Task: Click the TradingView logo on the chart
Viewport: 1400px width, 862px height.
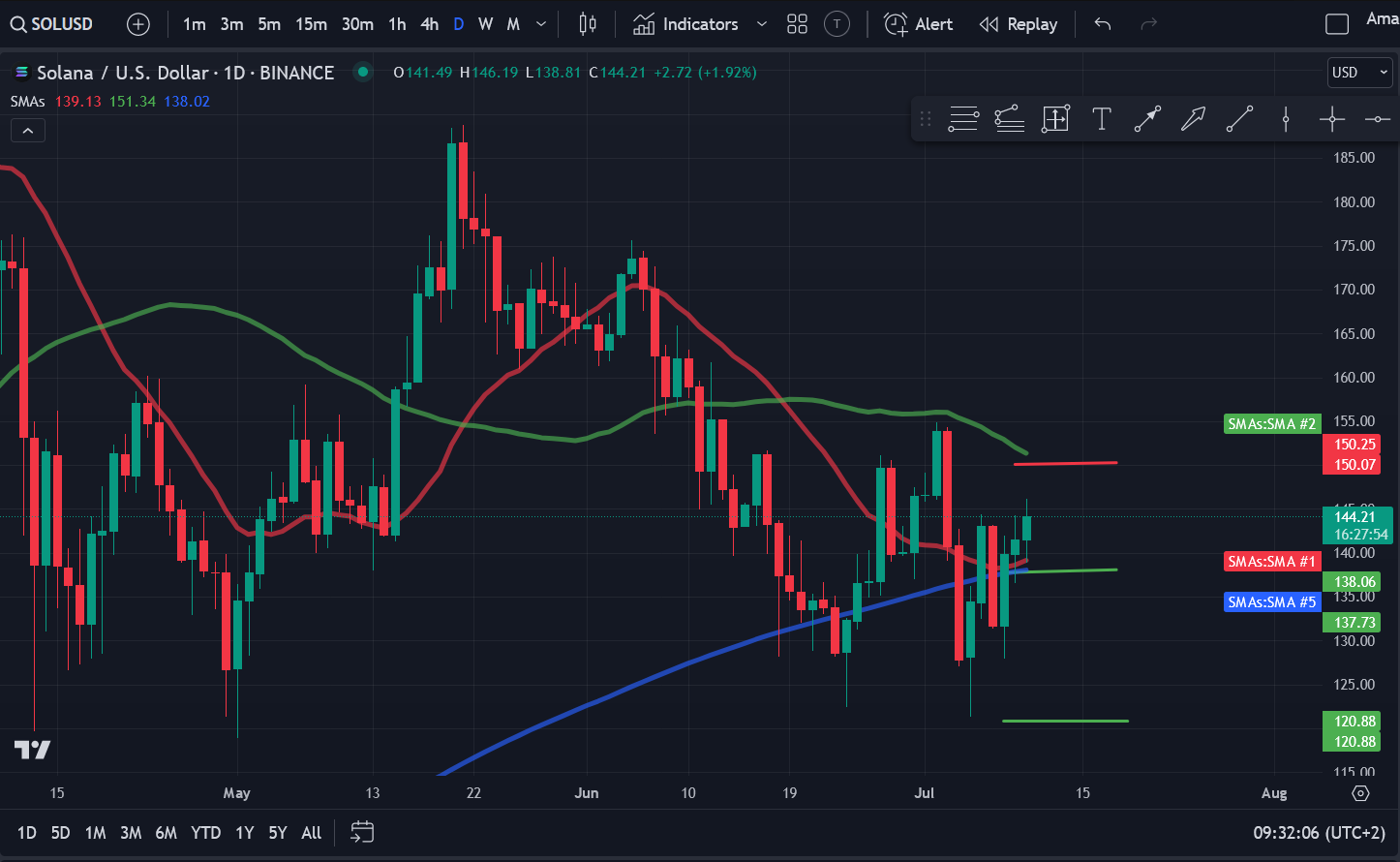Action: pyautogui.click(x=32, y=750)
